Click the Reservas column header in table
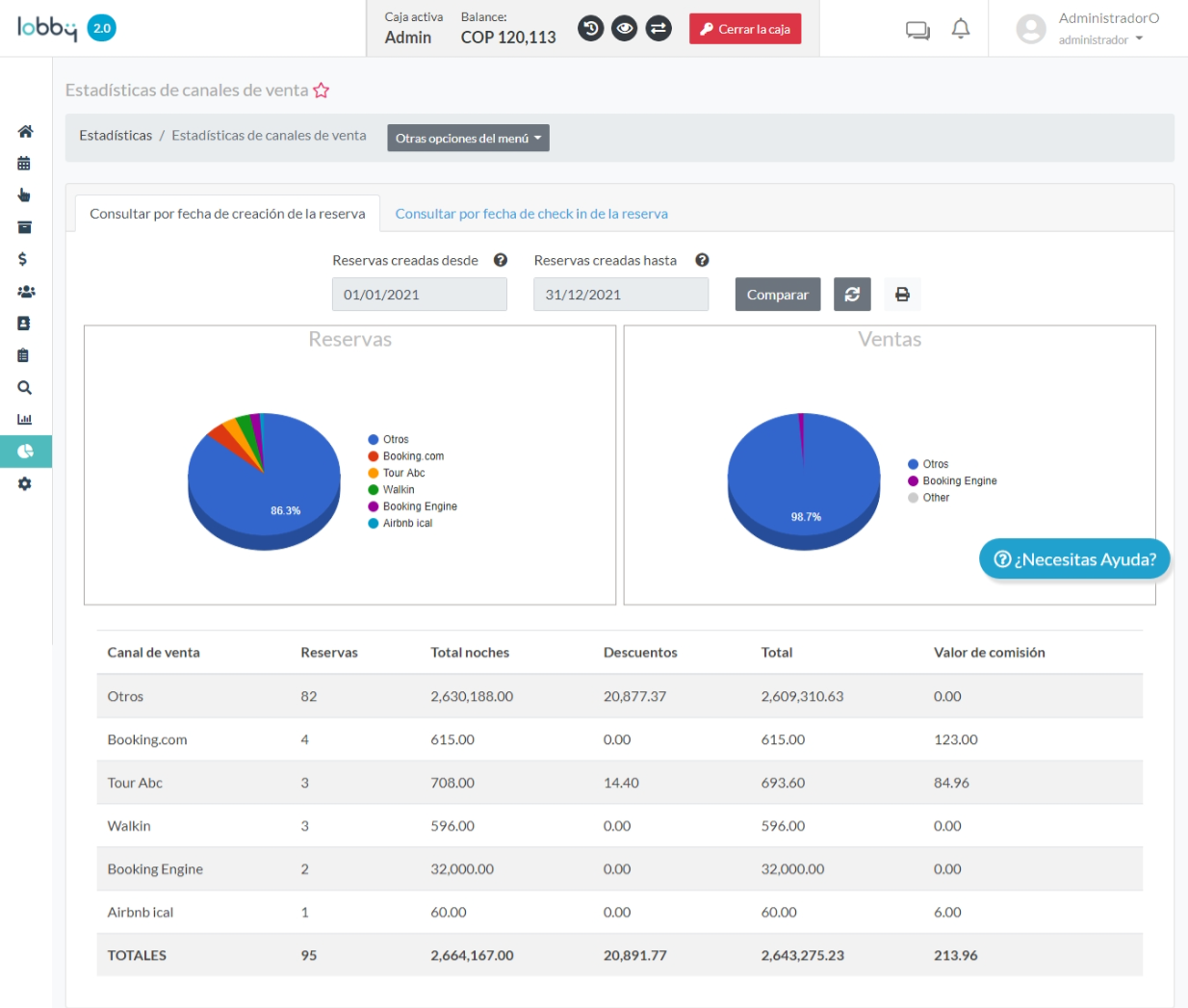1188x1008 pixels. point(329,653)
